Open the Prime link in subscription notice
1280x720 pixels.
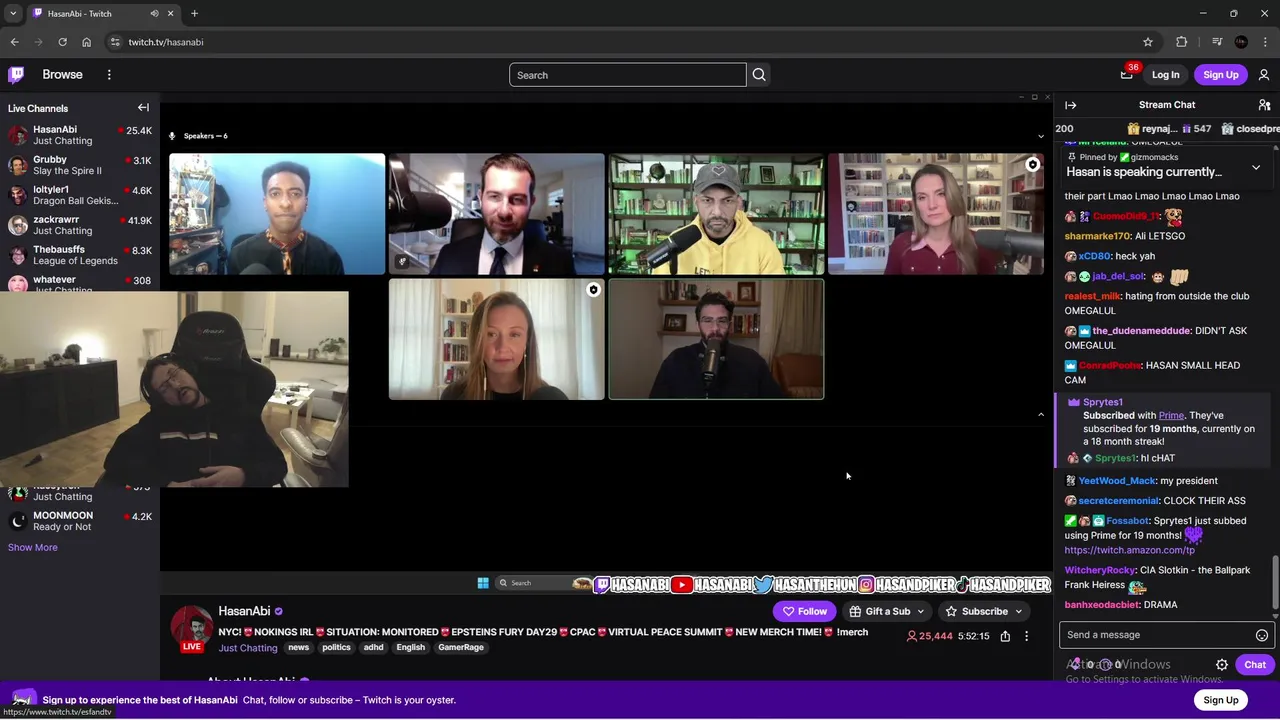point(1171,415)
